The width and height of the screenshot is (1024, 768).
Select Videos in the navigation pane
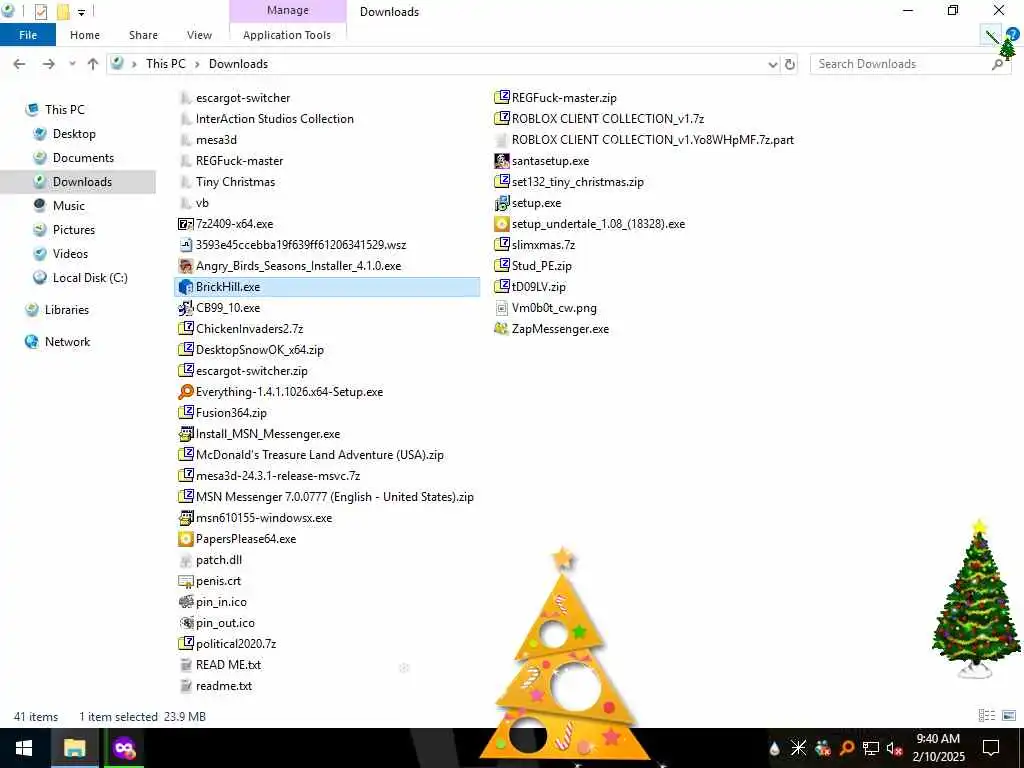70,254
